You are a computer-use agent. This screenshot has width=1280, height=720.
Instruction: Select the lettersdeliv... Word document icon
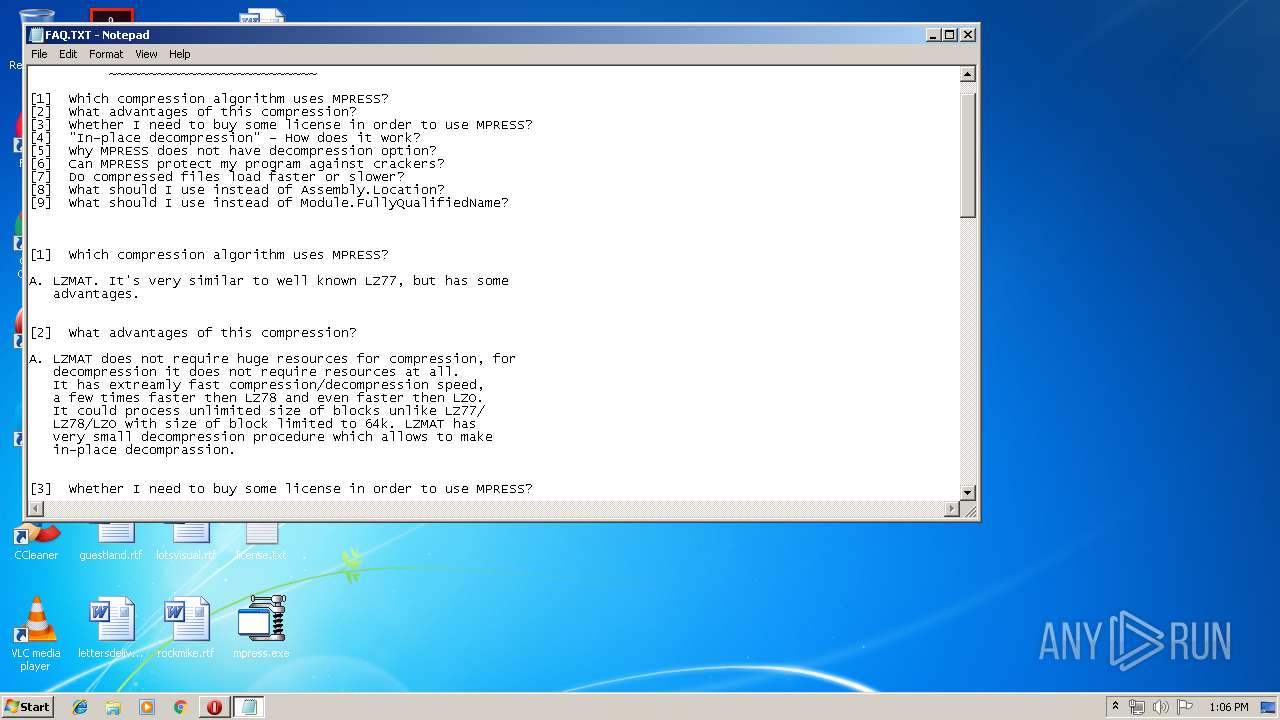click(111, 628)
